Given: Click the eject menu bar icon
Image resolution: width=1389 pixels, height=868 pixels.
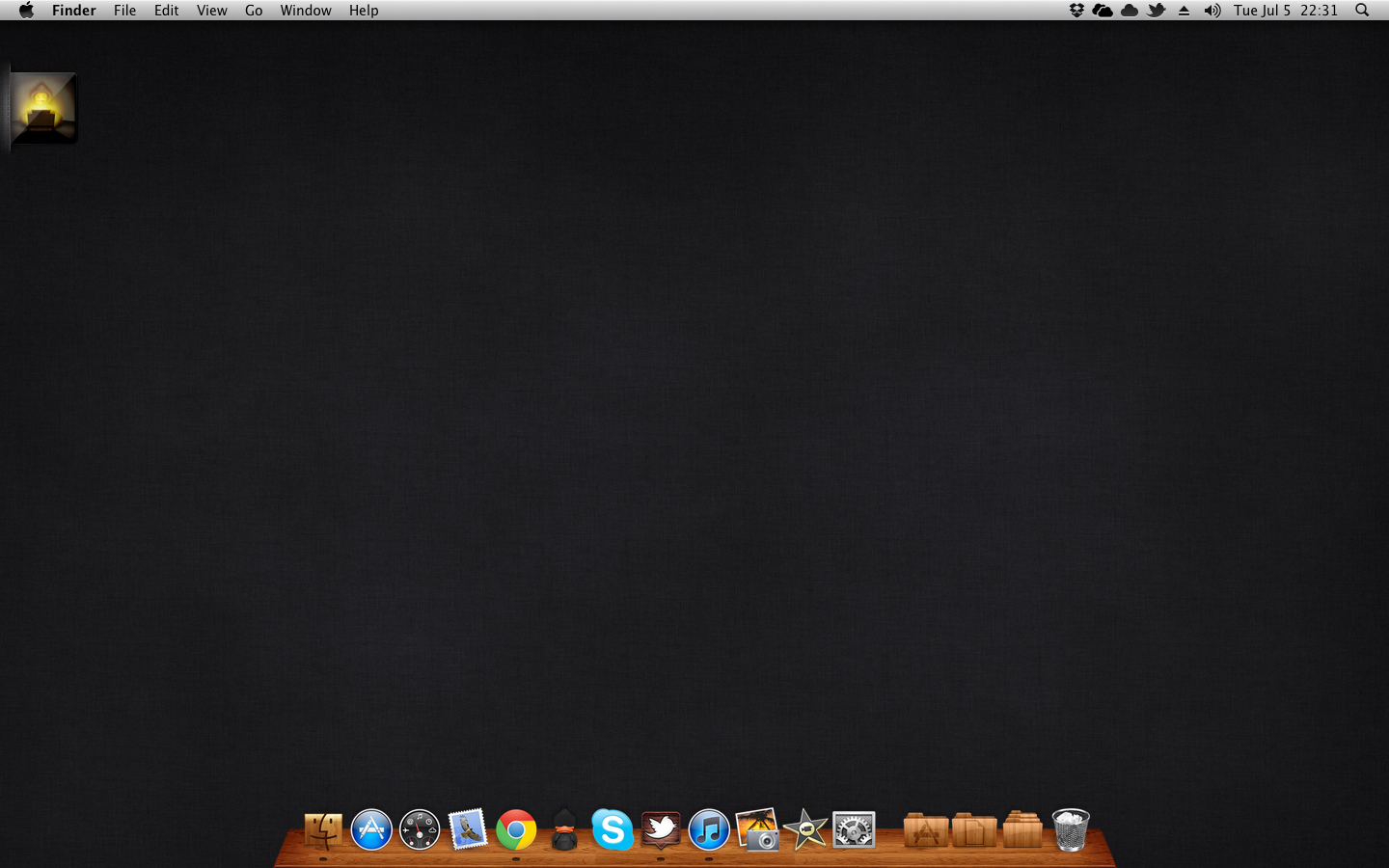Looking at the screenshot, I should pyautogui.click(x=1184, y=11).
